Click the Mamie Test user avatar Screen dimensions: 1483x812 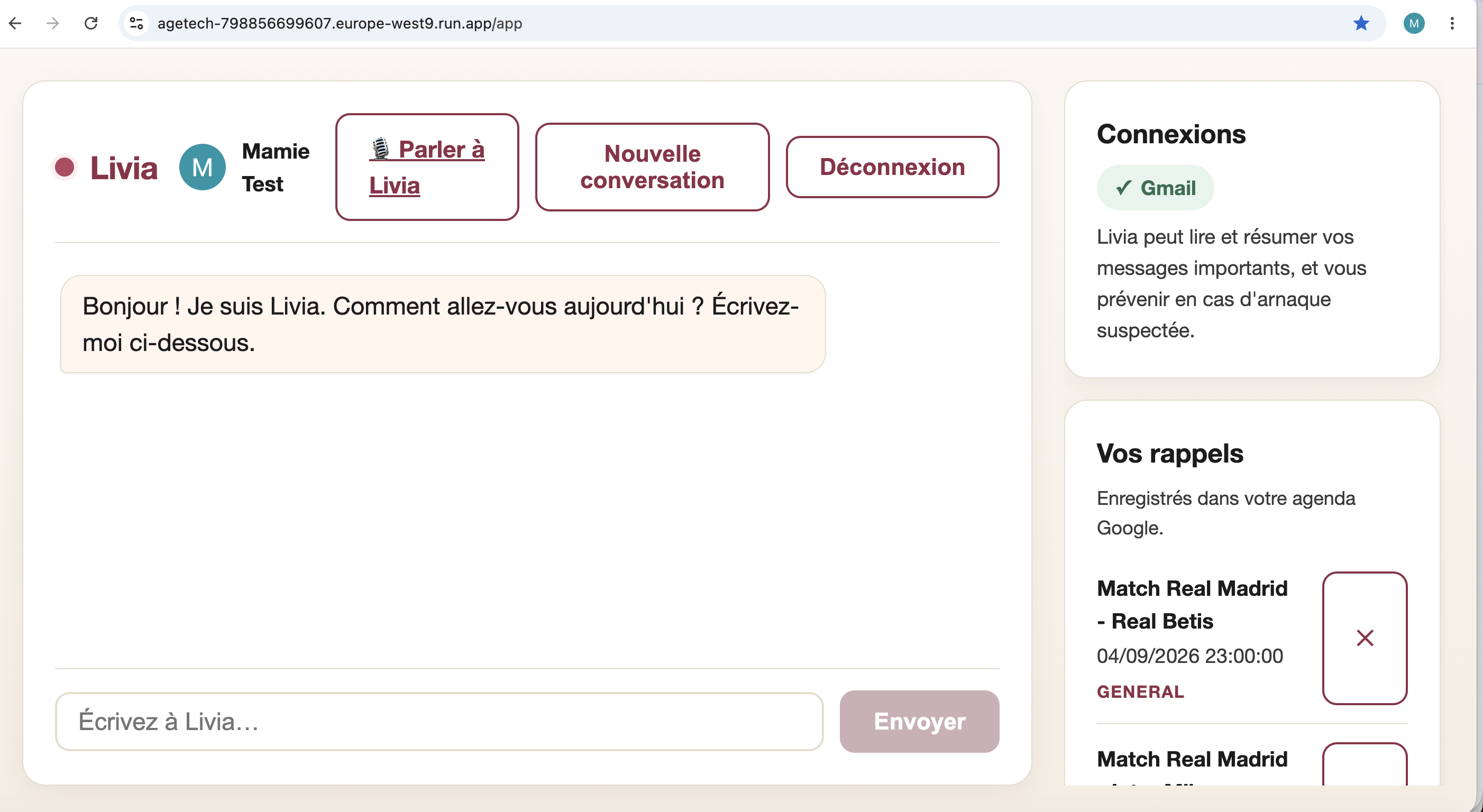[x=202, y=168]
